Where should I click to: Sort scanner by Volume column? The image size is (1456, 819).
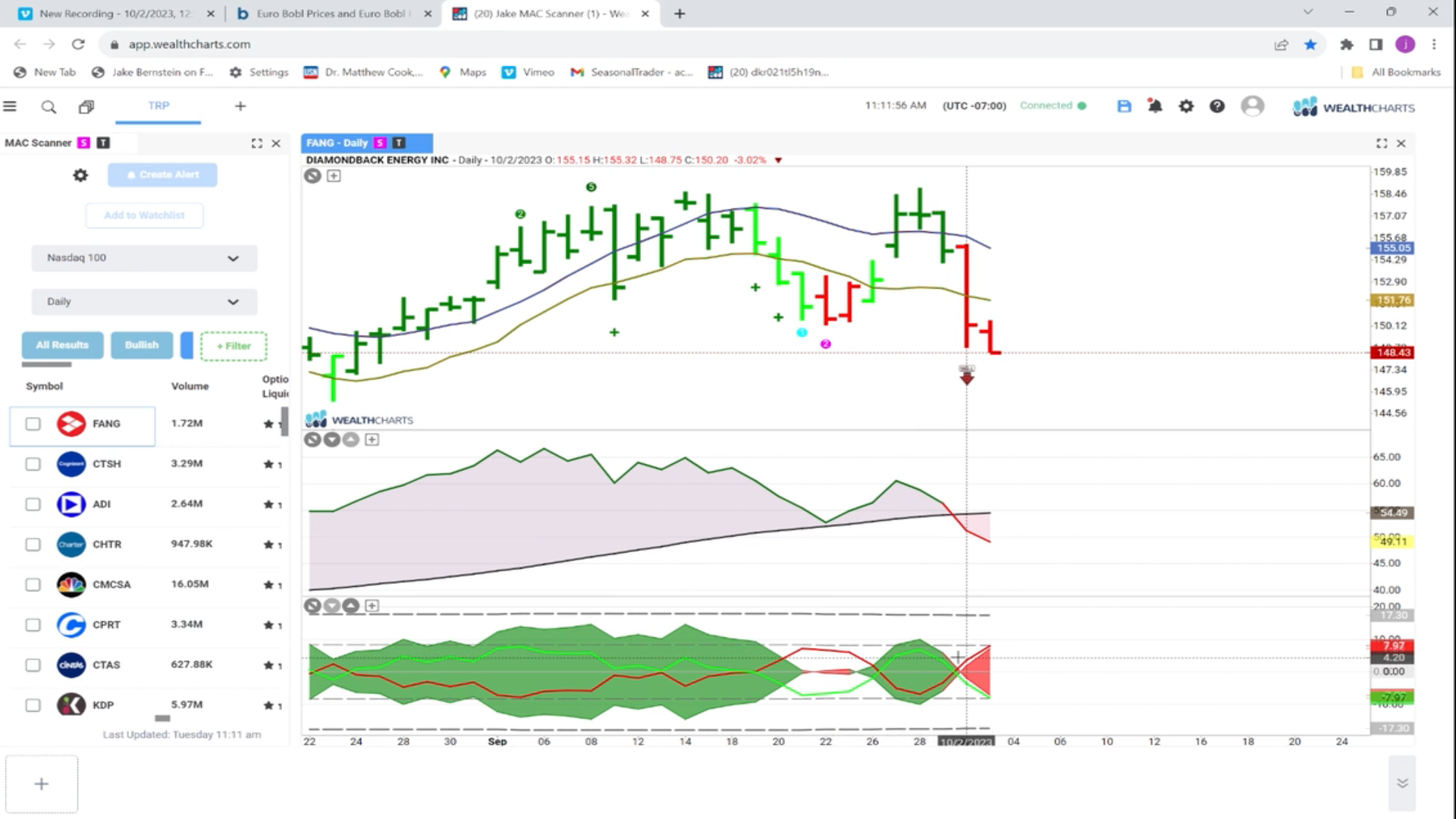click(190, 386)
